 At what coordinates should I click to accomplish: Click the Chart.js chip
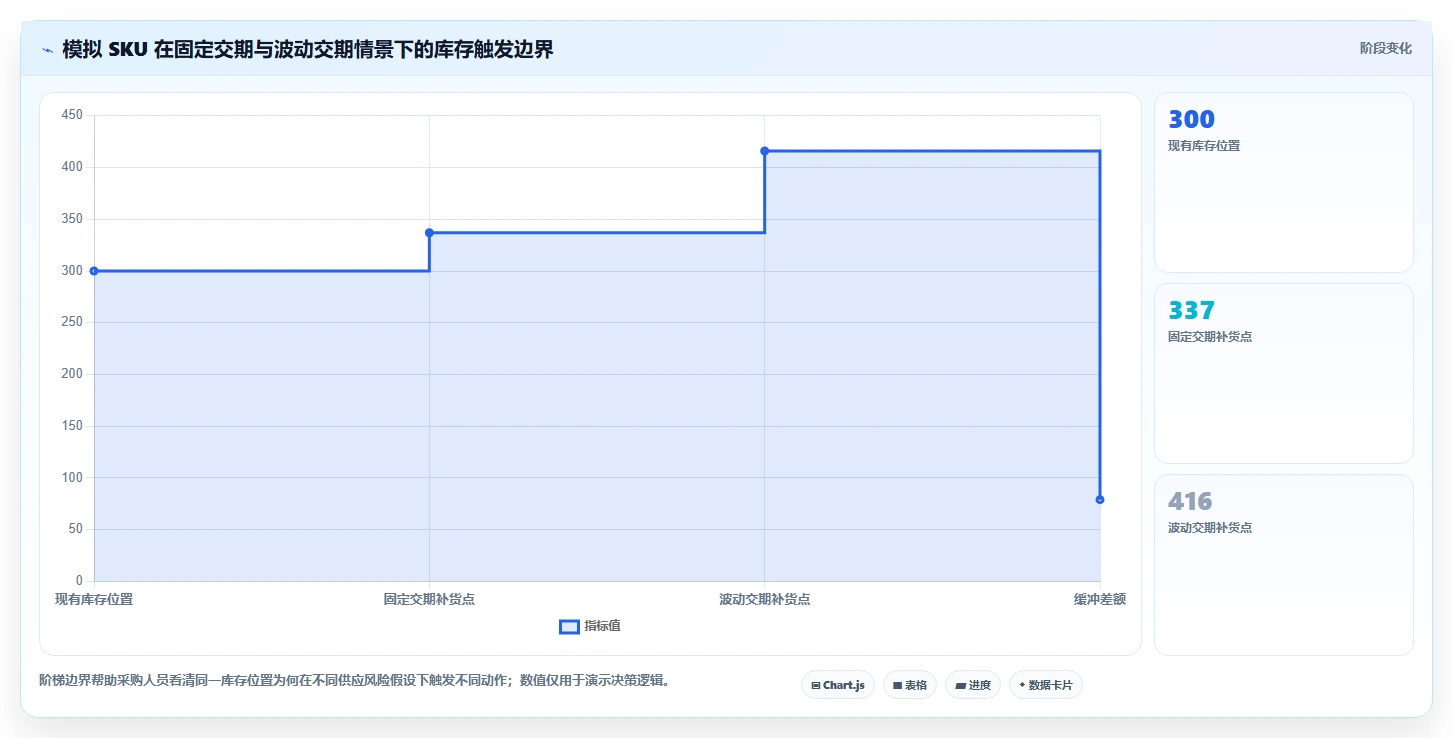[838, 685]
